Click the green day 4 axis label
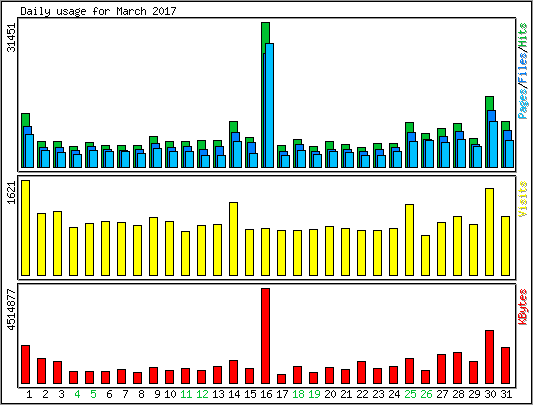 (x=78, y=394)
